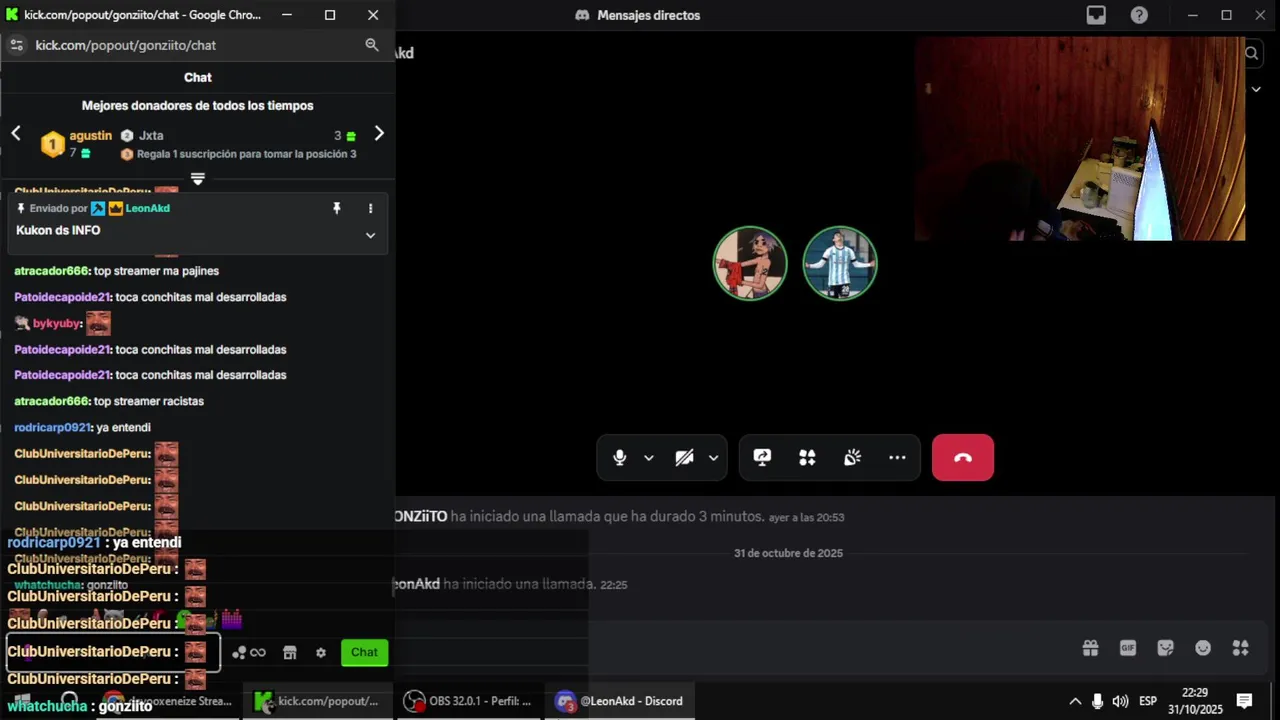Switch to @LeonAkd Discord taskbar item
1280x720 pixels.
620,701
